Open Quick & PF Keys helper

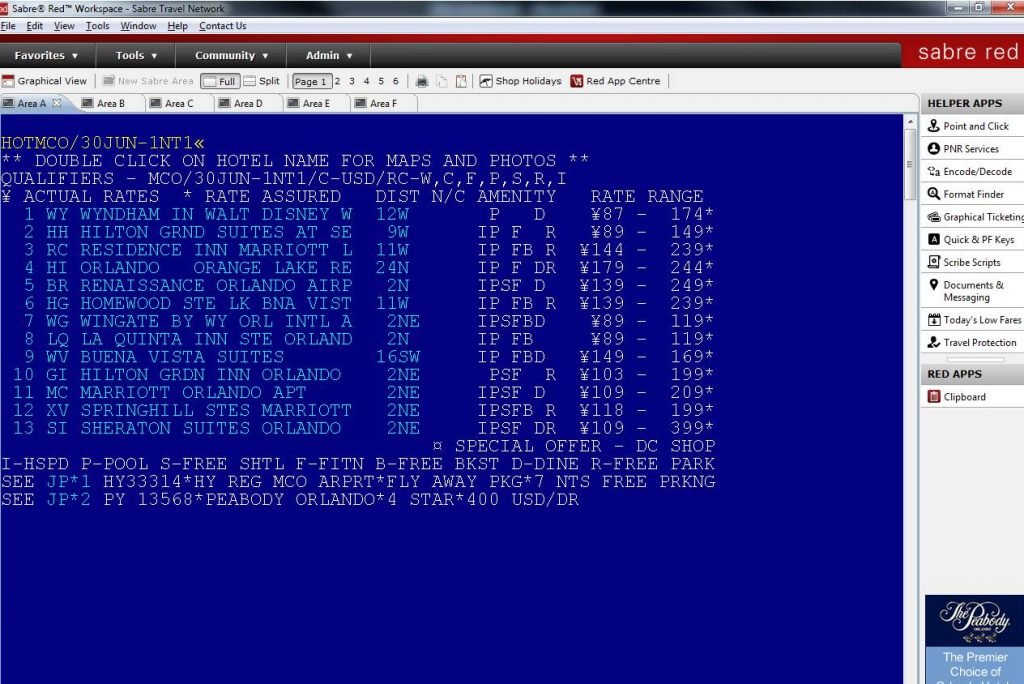pyautogui.click(x=972, y=240)
